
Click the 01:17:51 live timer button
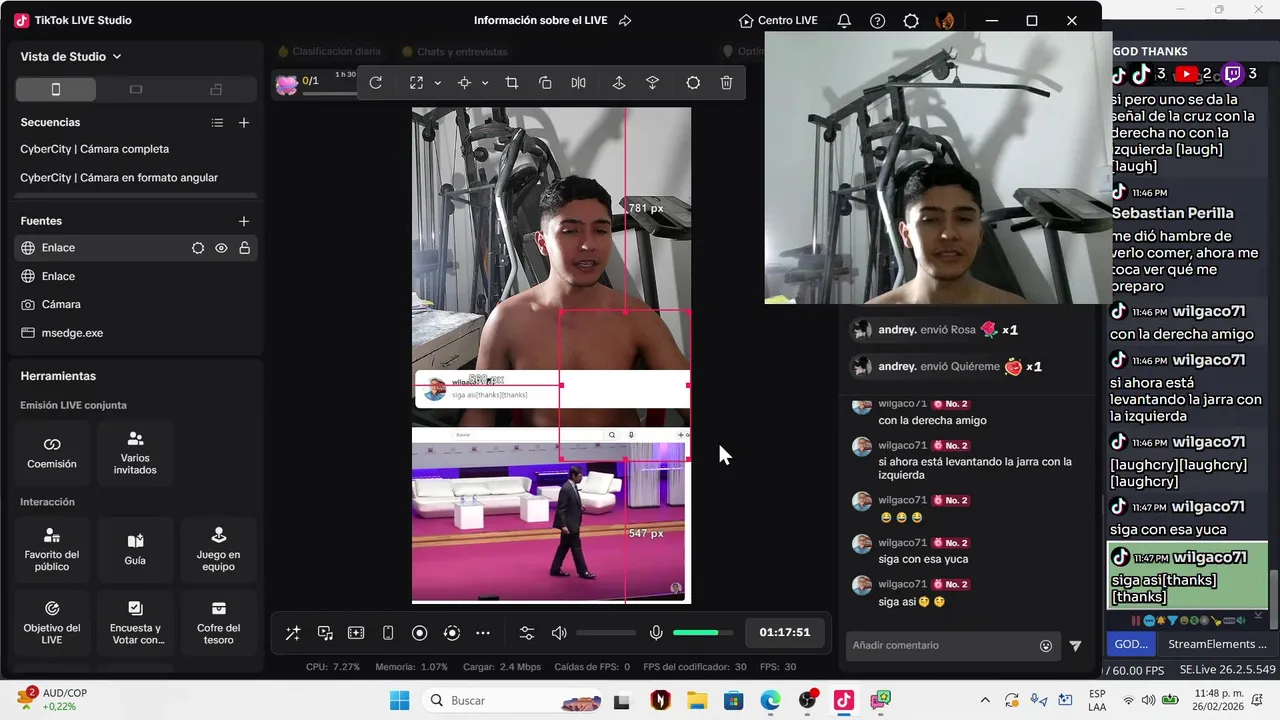coord(784,632)
